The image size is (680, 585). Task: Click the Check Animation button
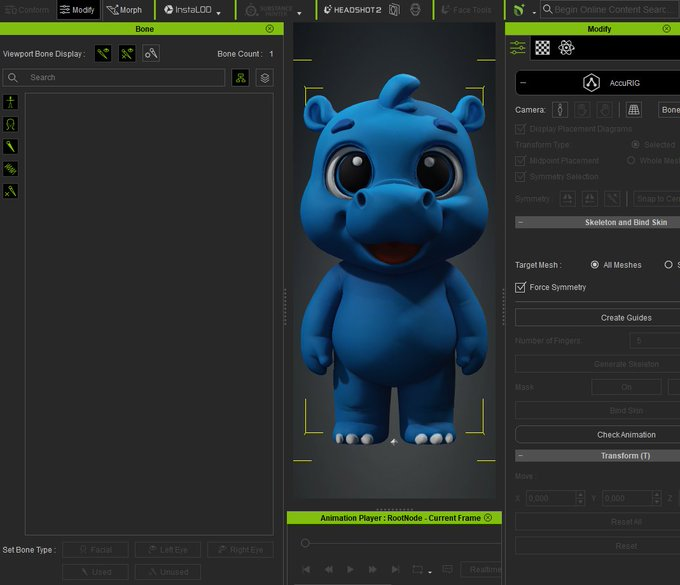598,435
